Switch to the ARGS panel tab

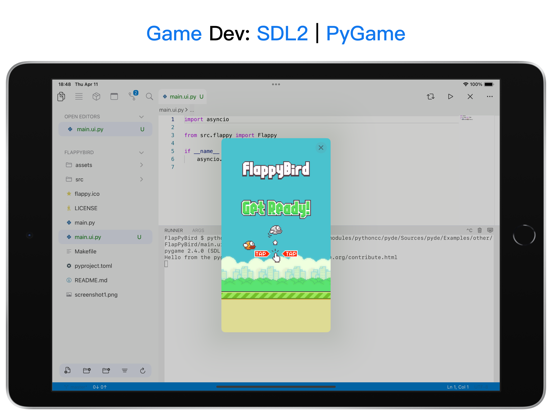click(198, 230)
